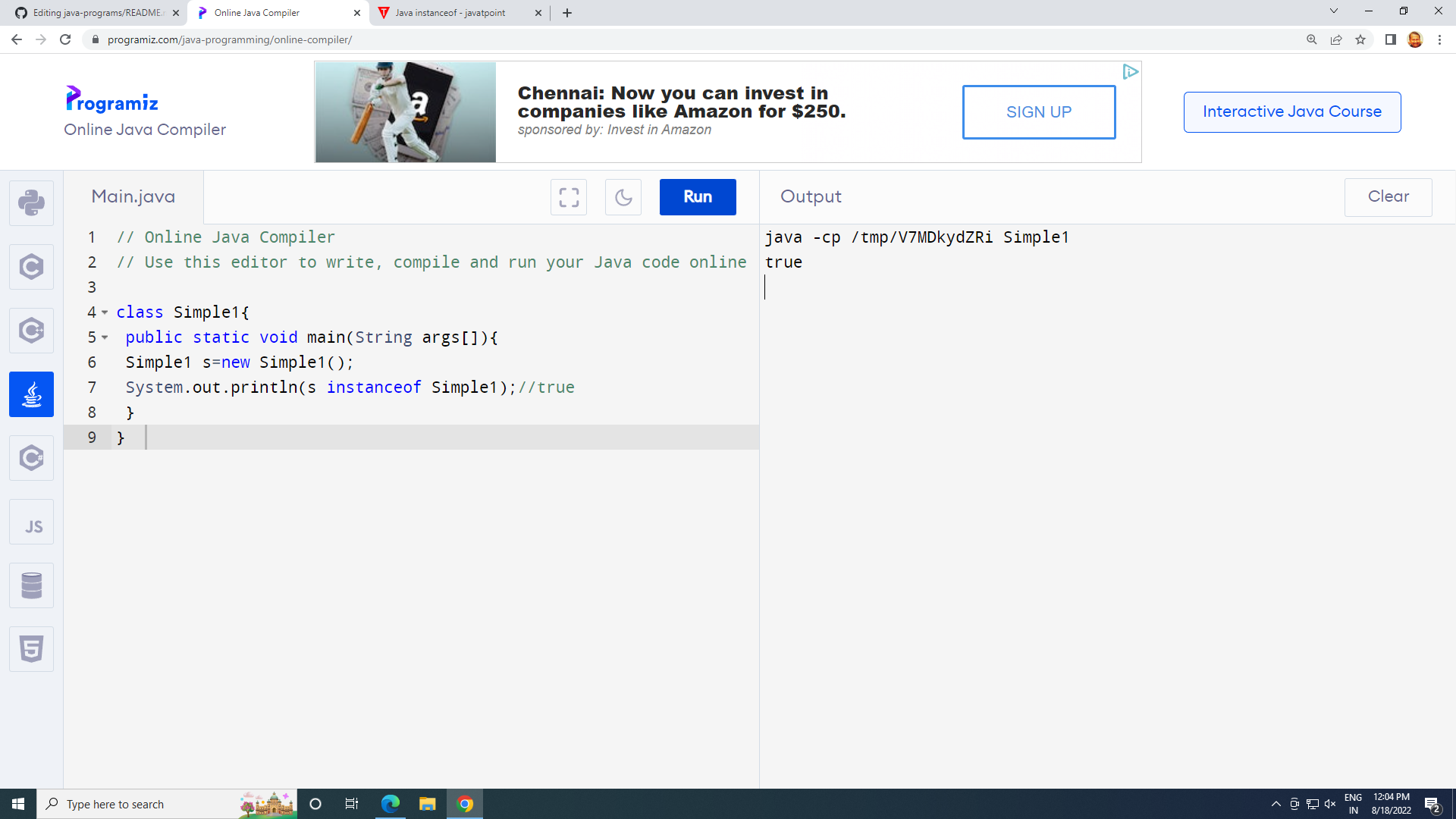Open the browser tab search chevron
This screenshot has height=819, width=1456.
[x=1333, y=11]
